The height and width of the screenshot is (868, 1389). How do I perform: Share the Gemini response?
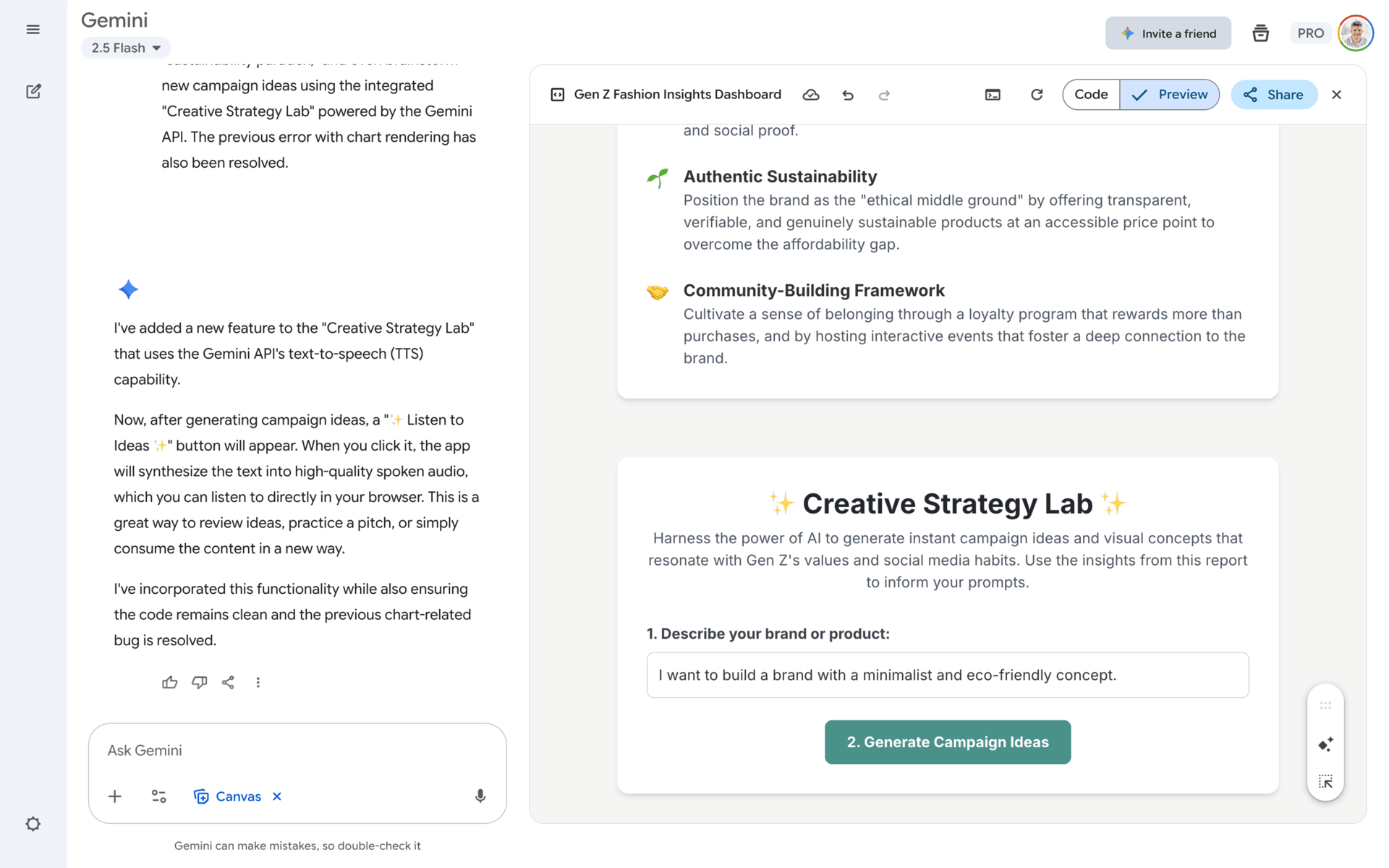click(228, 682)
